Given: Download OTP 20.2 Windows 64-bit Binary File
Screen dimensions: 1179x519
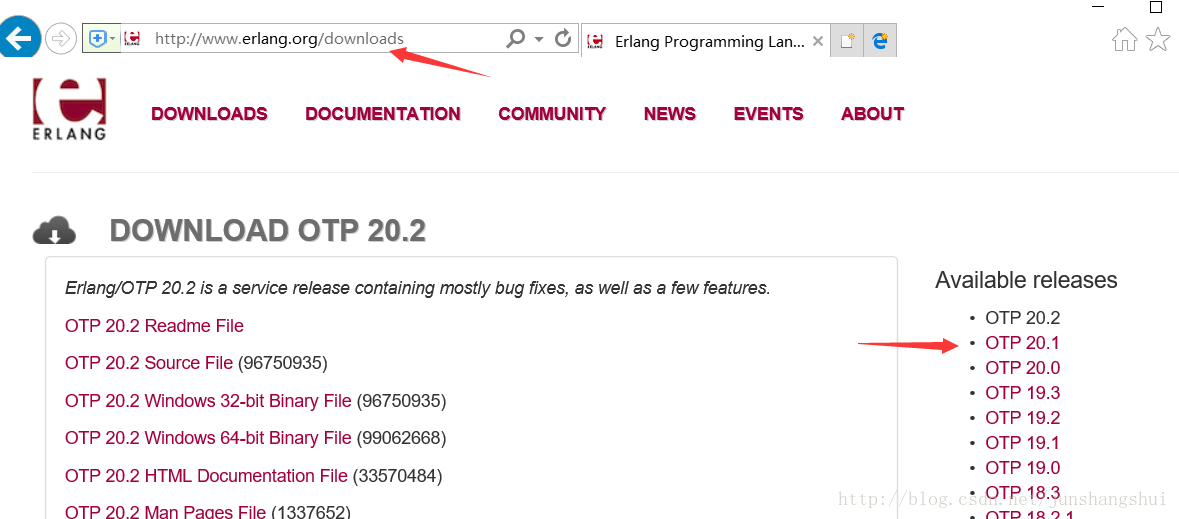Looking at the screenshot, I should pos(208,437).
